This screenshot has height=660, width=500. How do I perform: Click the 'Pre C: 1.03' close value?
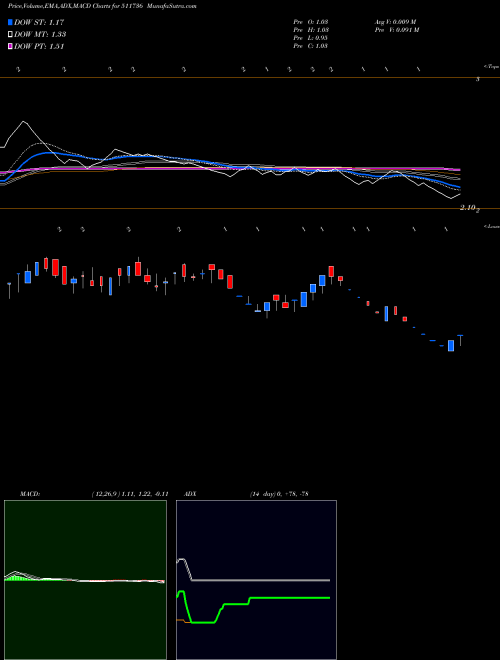311,46
